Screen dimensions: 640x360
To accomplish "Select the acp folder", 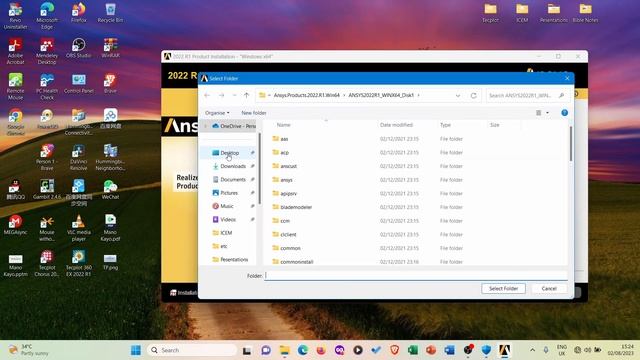I will pyautogui.click(x=284, y=153).
